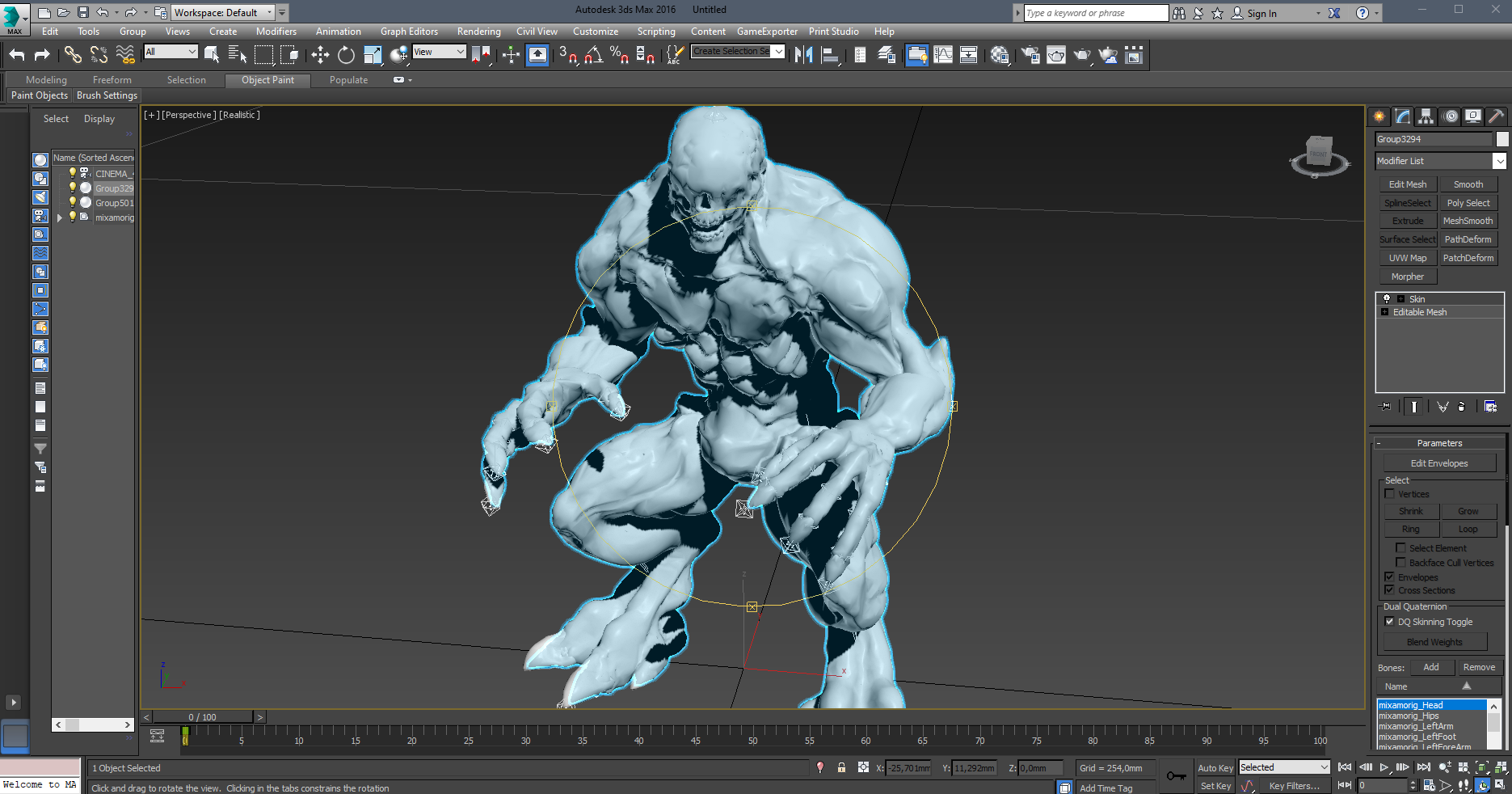Expand the Skin modifier sub-levels
Viewport: 1512px width, 794px height.
point(1400,299)
